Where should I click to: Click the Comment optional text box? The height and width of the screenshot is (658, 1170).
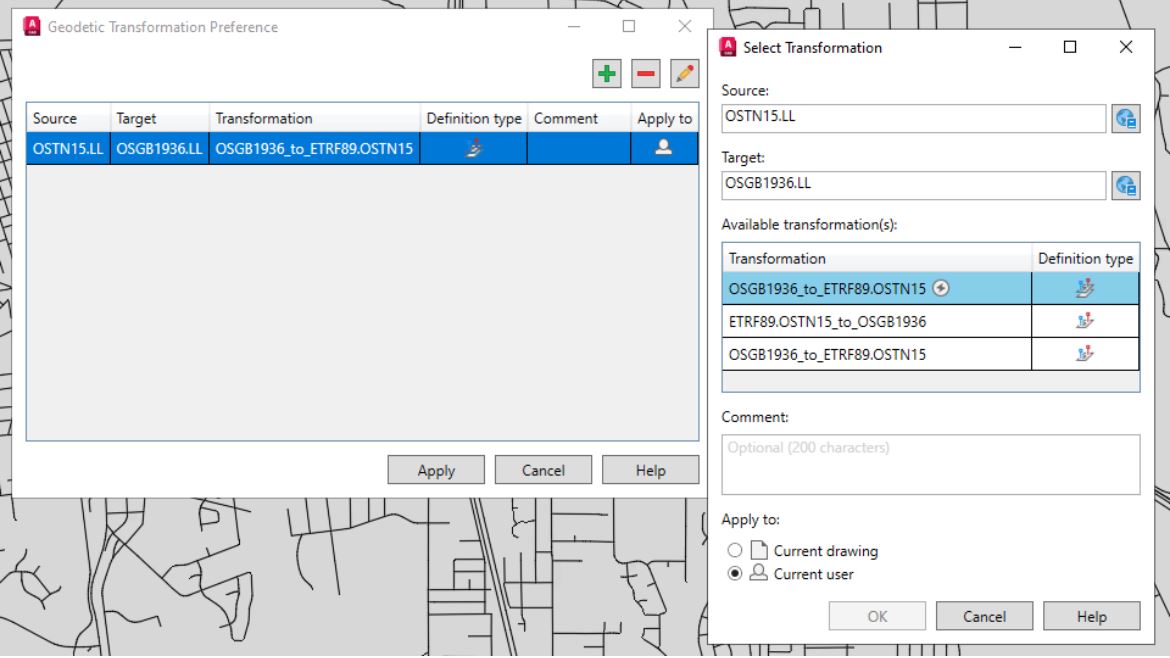click(930, 464)
